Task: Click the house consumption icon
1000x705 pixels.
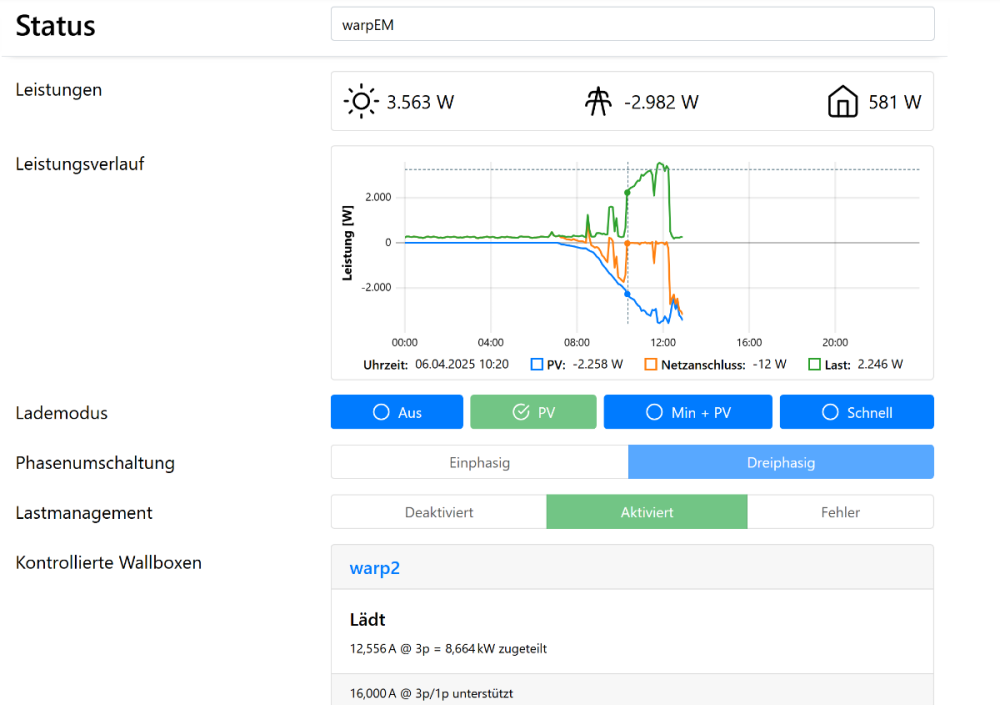Action: click(x=844, y=102)
